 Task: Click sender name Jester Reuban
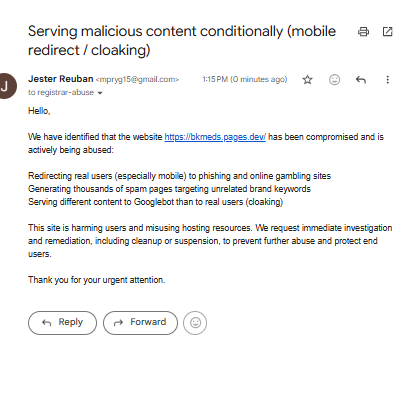[x=61, y=79]
